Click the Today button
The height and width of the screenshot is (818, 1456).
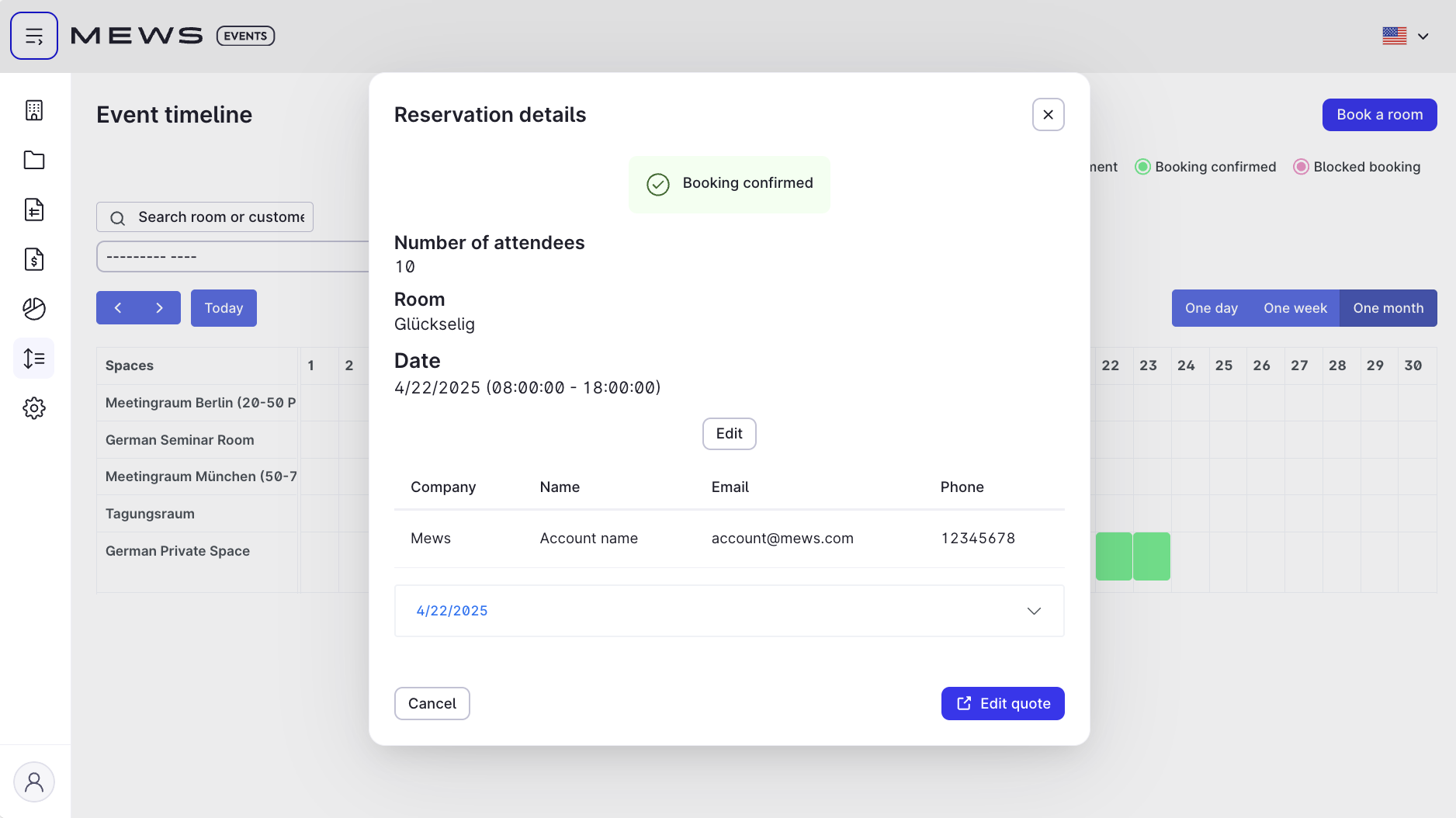click(x=224, y=308)
